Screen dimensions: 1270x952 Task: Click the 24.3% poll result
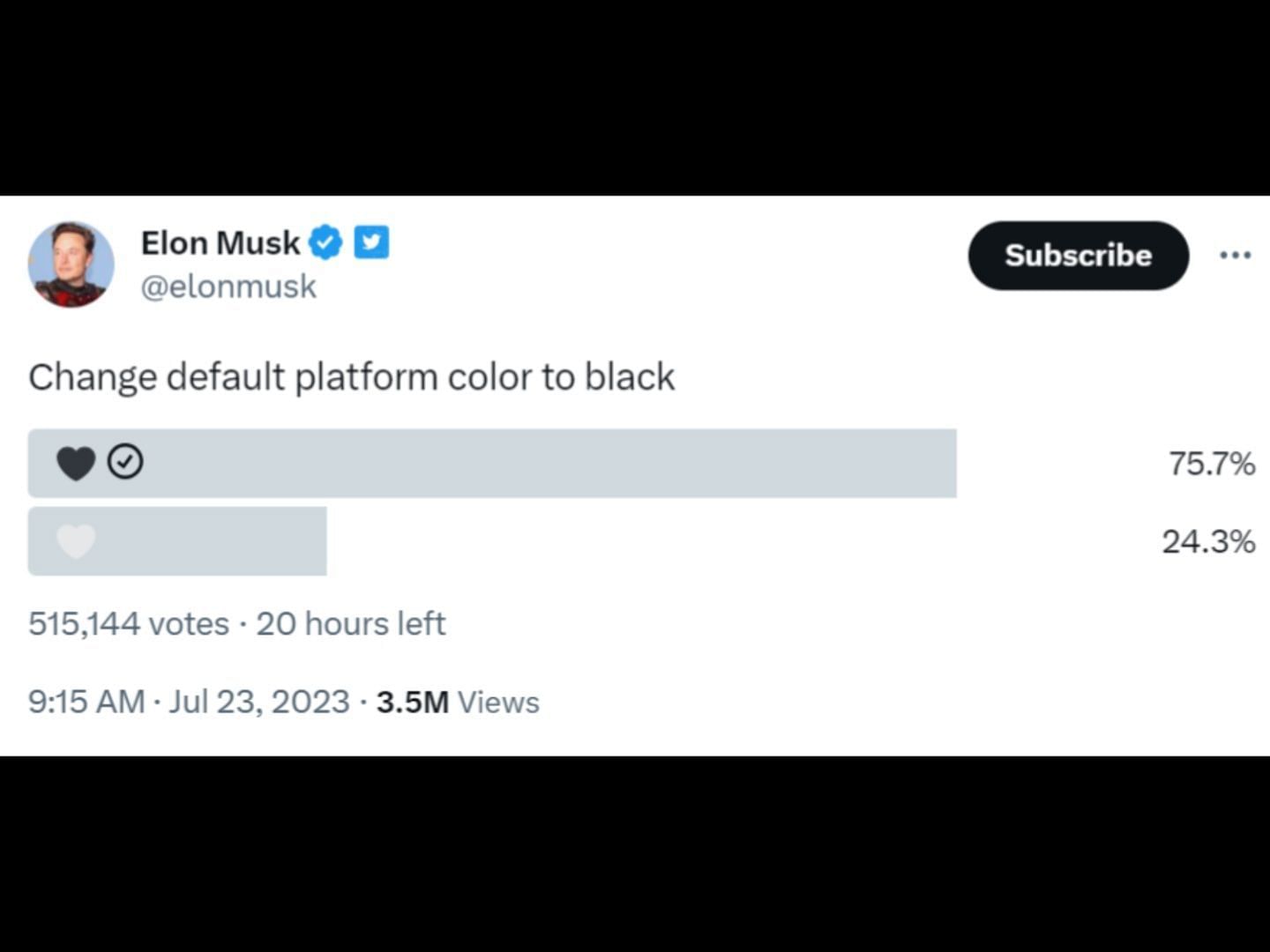[x=1208, y=541]
